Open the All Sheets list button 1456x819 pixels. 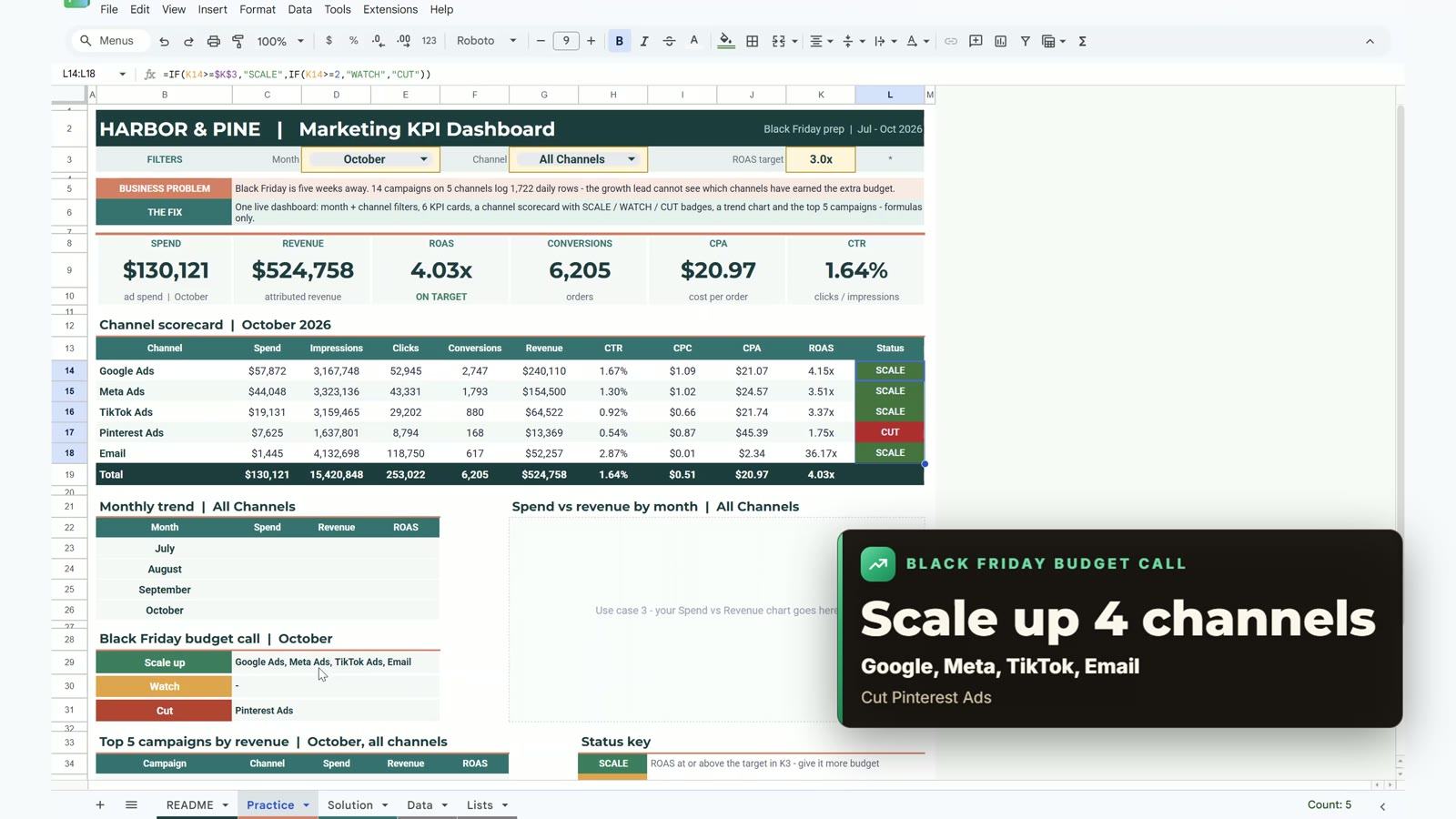(x=131, y=805)
